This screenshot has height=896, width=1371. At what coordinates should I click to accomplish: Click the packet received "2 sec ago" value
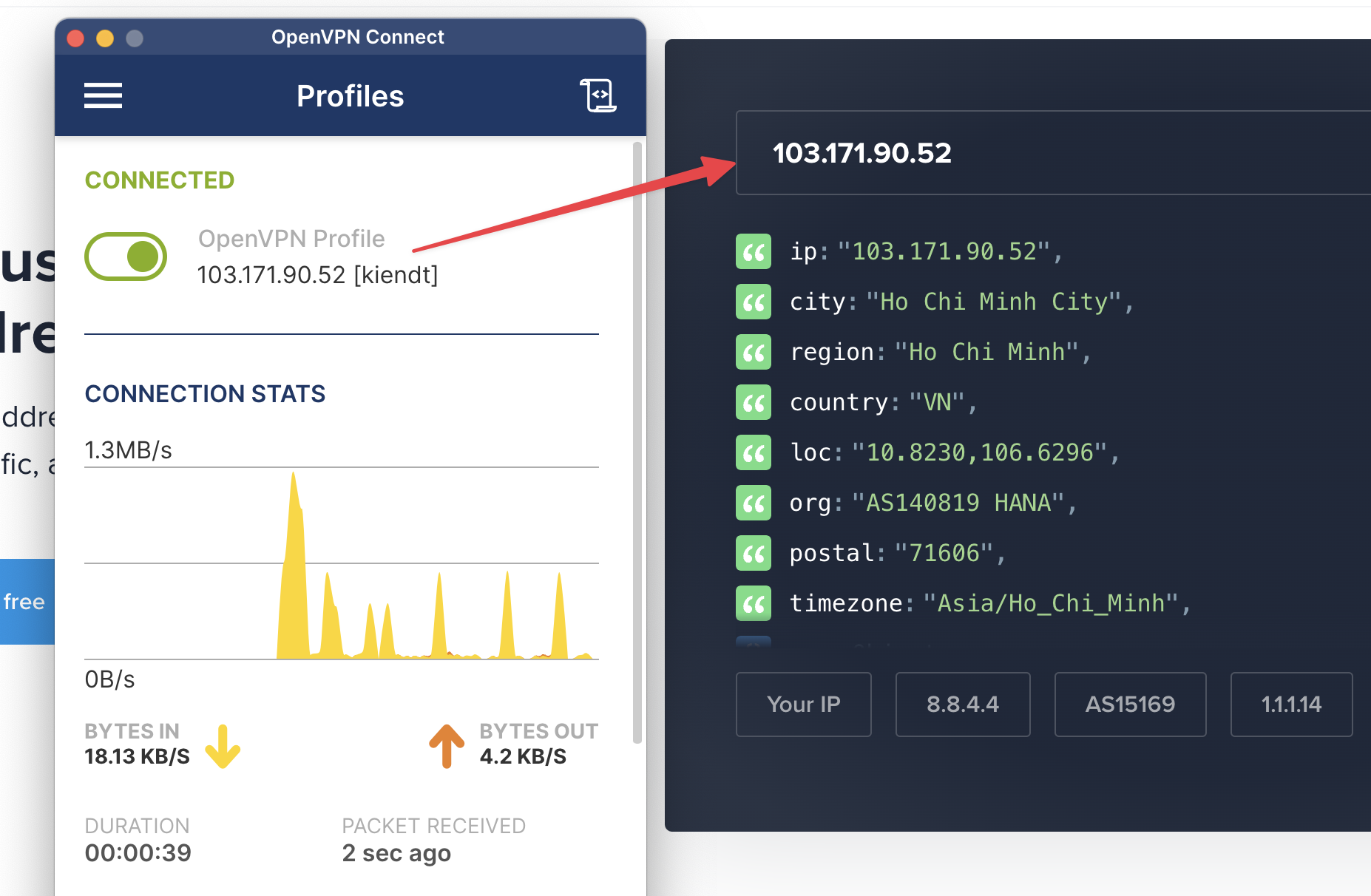[x=396, y=853]
